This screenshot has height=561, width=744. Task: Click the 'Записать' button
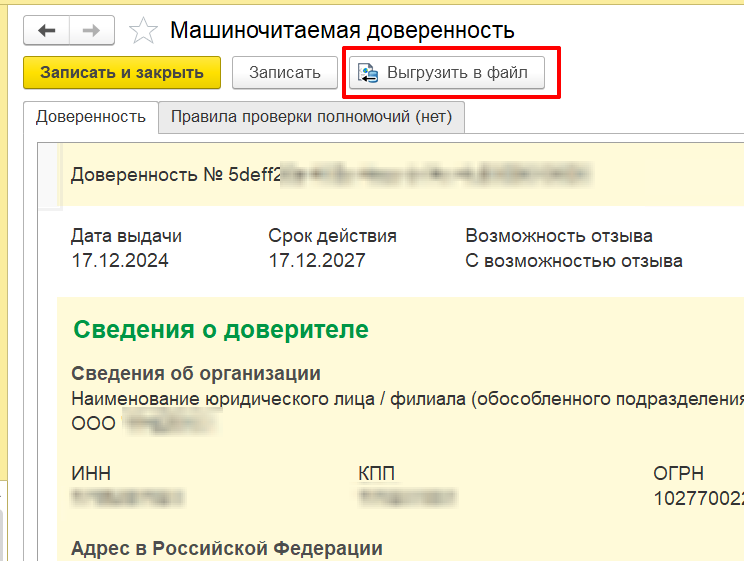tap(285, 73)
